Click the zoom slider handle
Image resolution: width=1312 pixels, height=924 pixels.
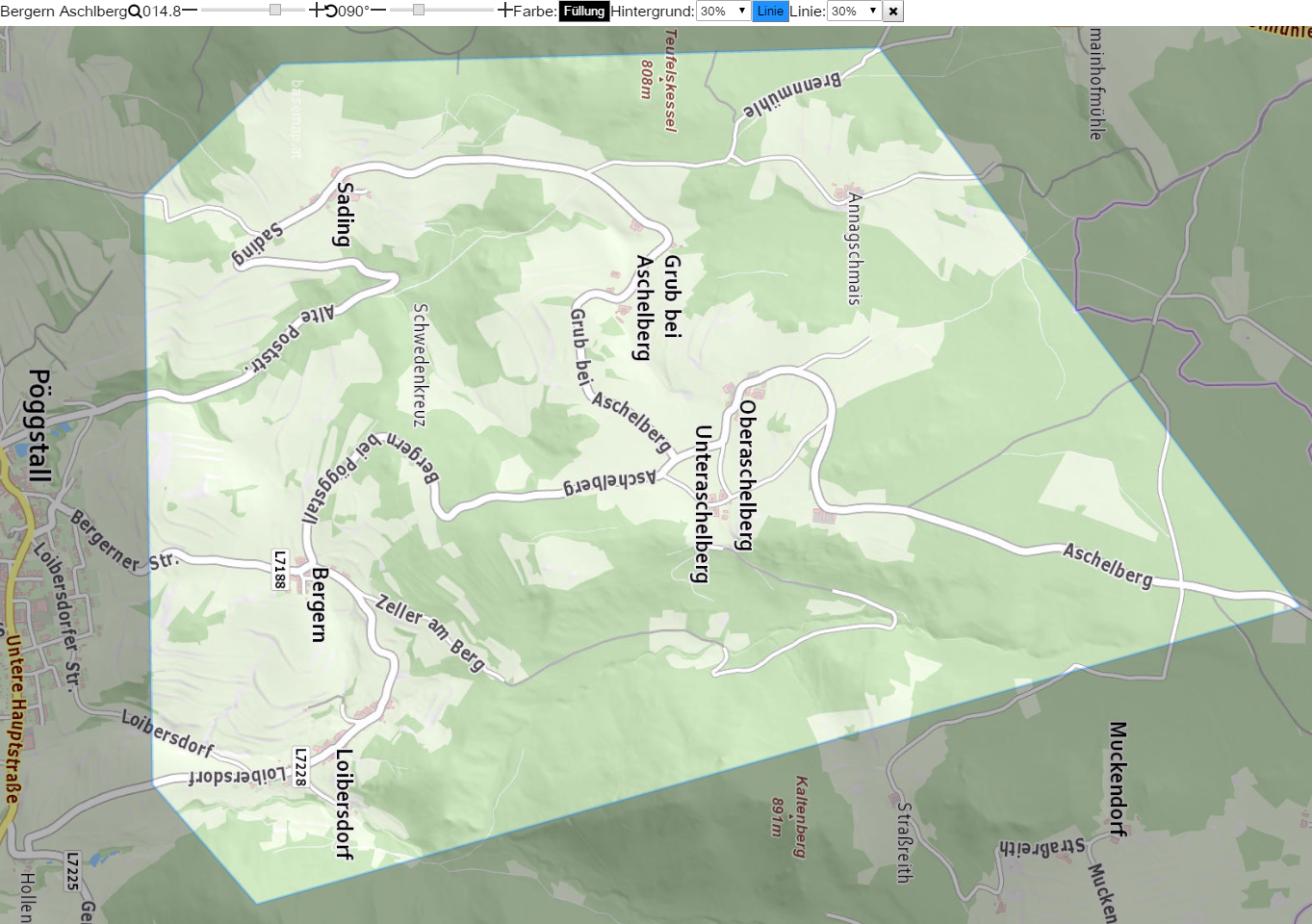275,10
